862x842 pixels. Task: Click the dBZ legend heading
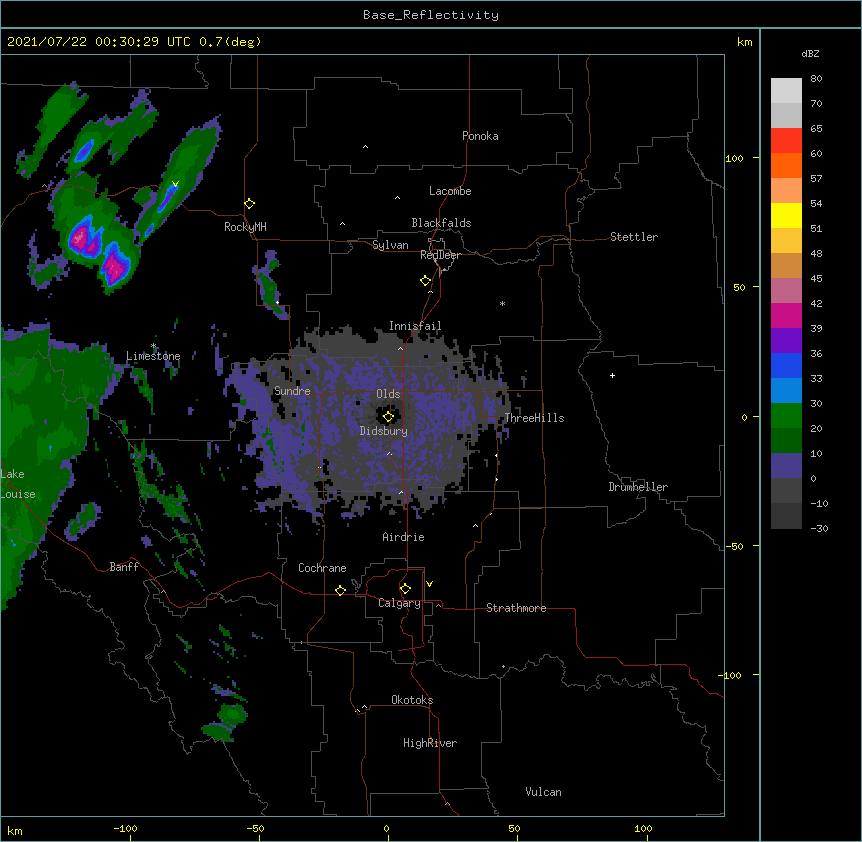click(x=810, y=53)
